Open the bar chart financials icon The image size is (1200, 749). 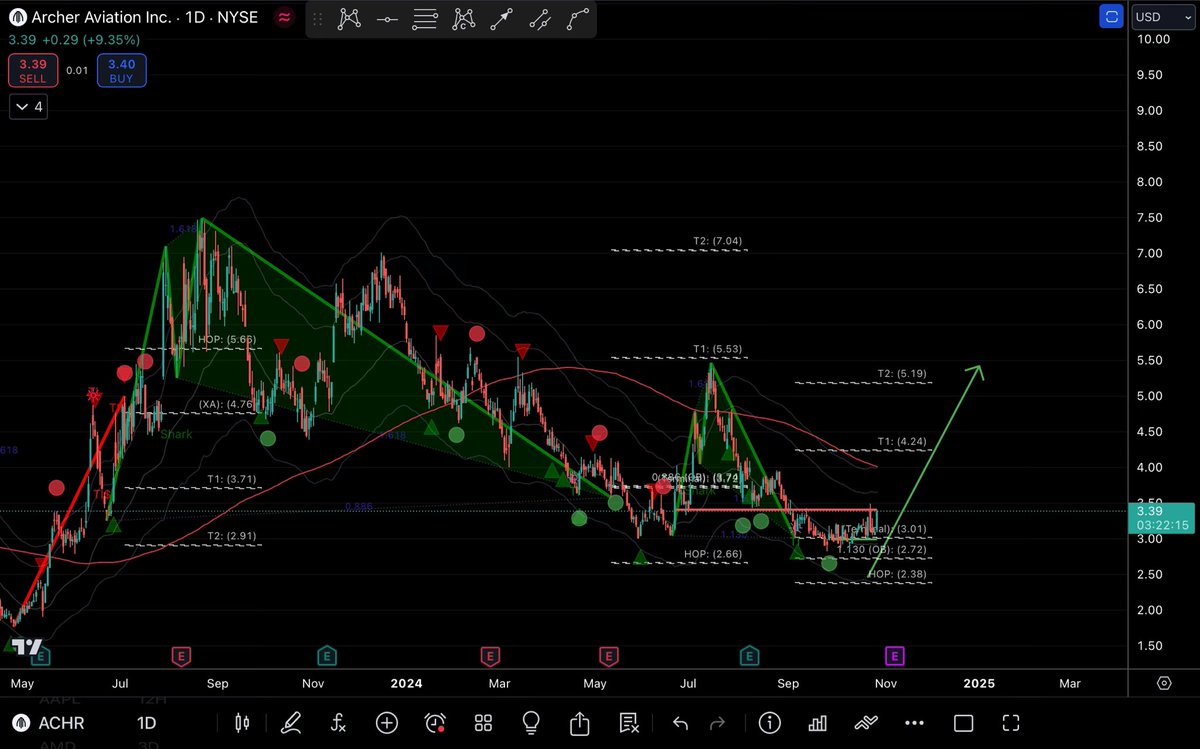click(x=817, y=722)
